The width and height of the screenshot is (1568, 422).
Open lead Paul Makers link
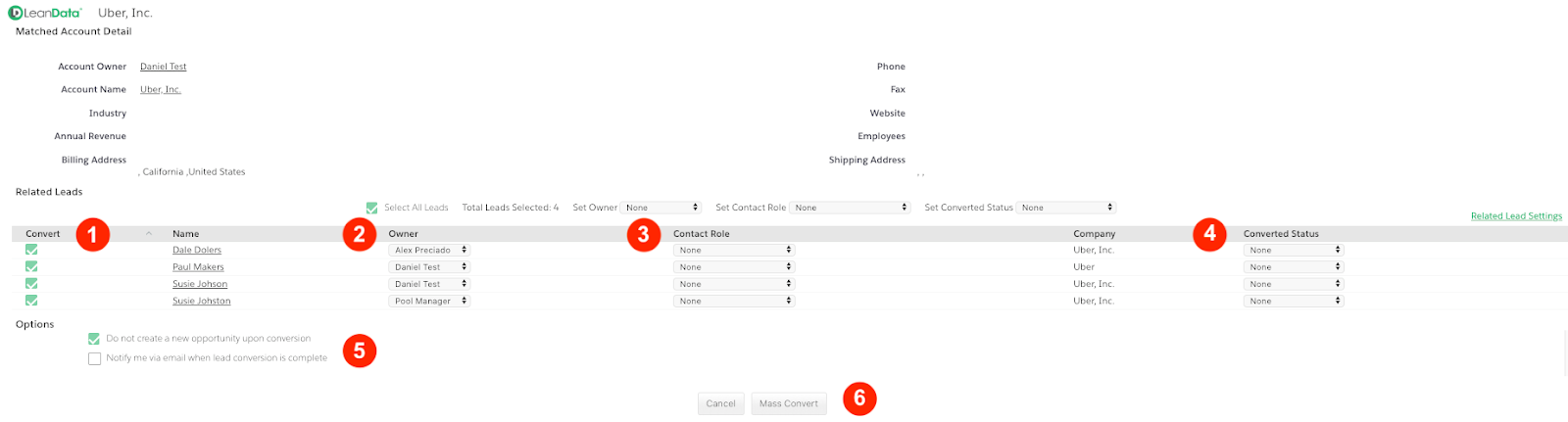pyautogui.click(x=198, y=266)
